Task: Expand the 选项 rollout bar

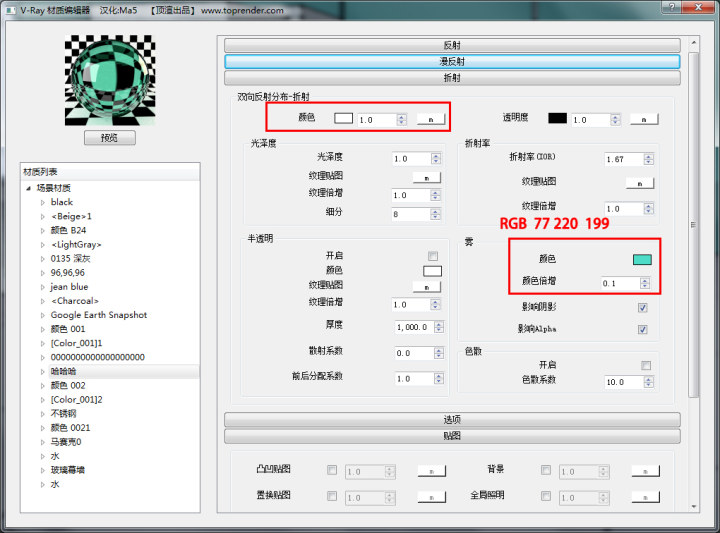Action: pos(452,419)
